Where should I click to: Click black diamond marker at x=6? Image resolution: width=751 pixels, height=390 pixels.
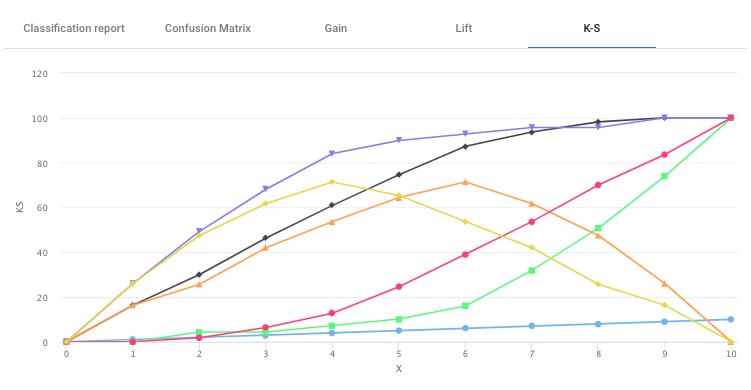pyautogui.click(x=465, y=146)
